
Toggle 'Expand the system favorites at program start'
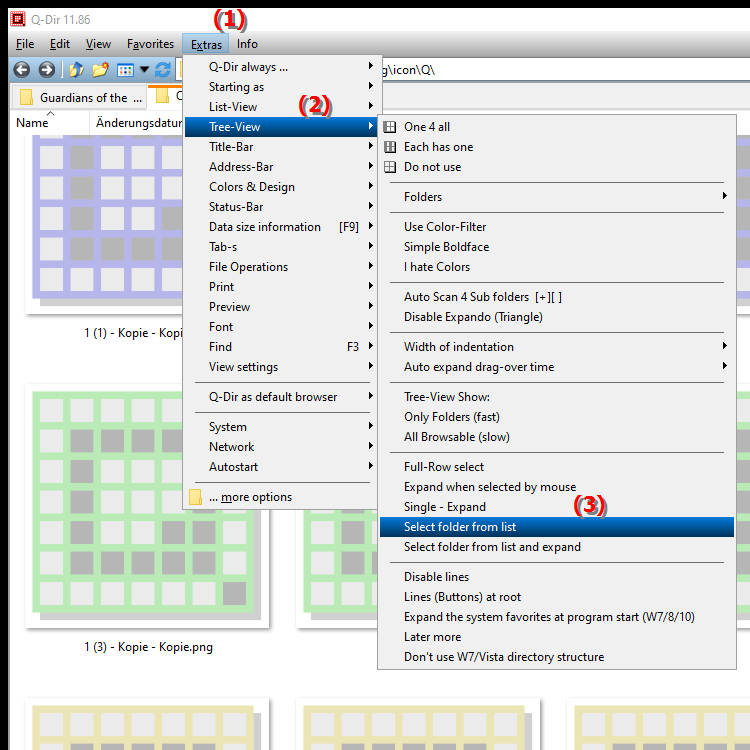(557, 617)
